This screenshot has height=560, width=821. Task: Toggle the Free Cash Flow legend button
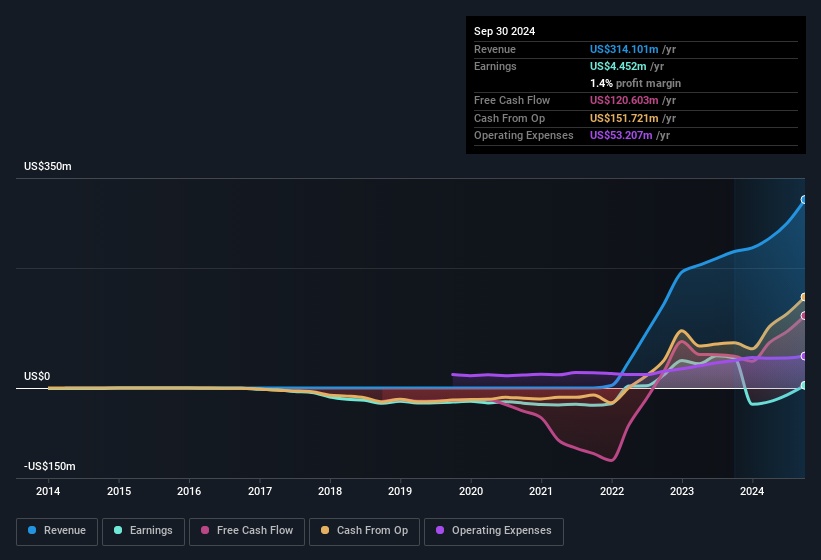(x=247, y=531)
